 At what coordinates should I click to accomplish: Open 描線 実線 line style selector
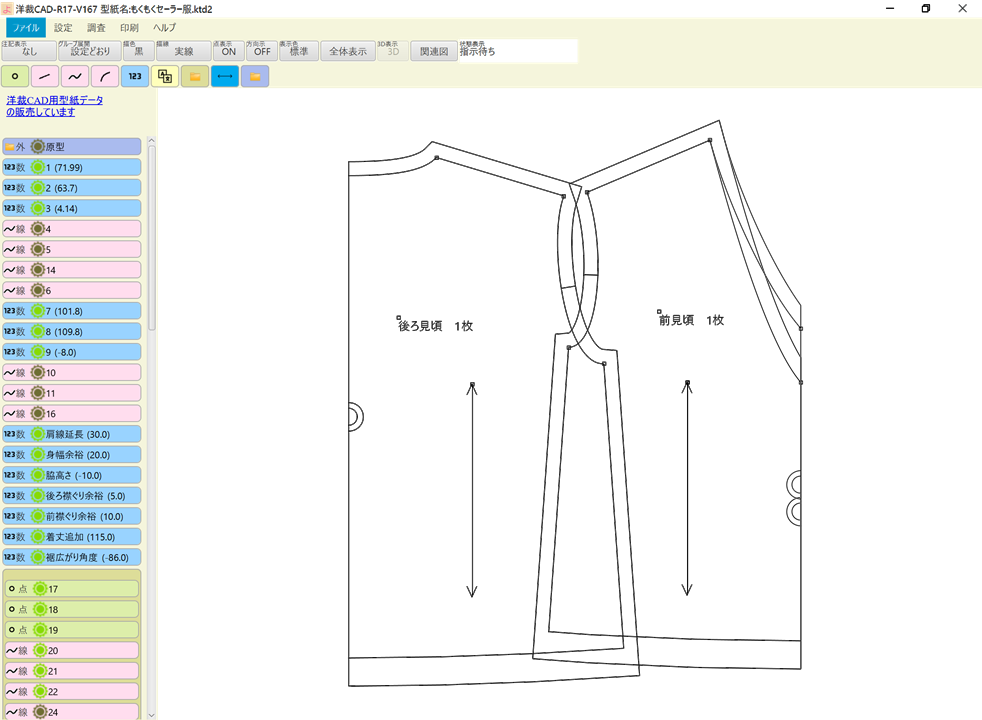point(183,51)
